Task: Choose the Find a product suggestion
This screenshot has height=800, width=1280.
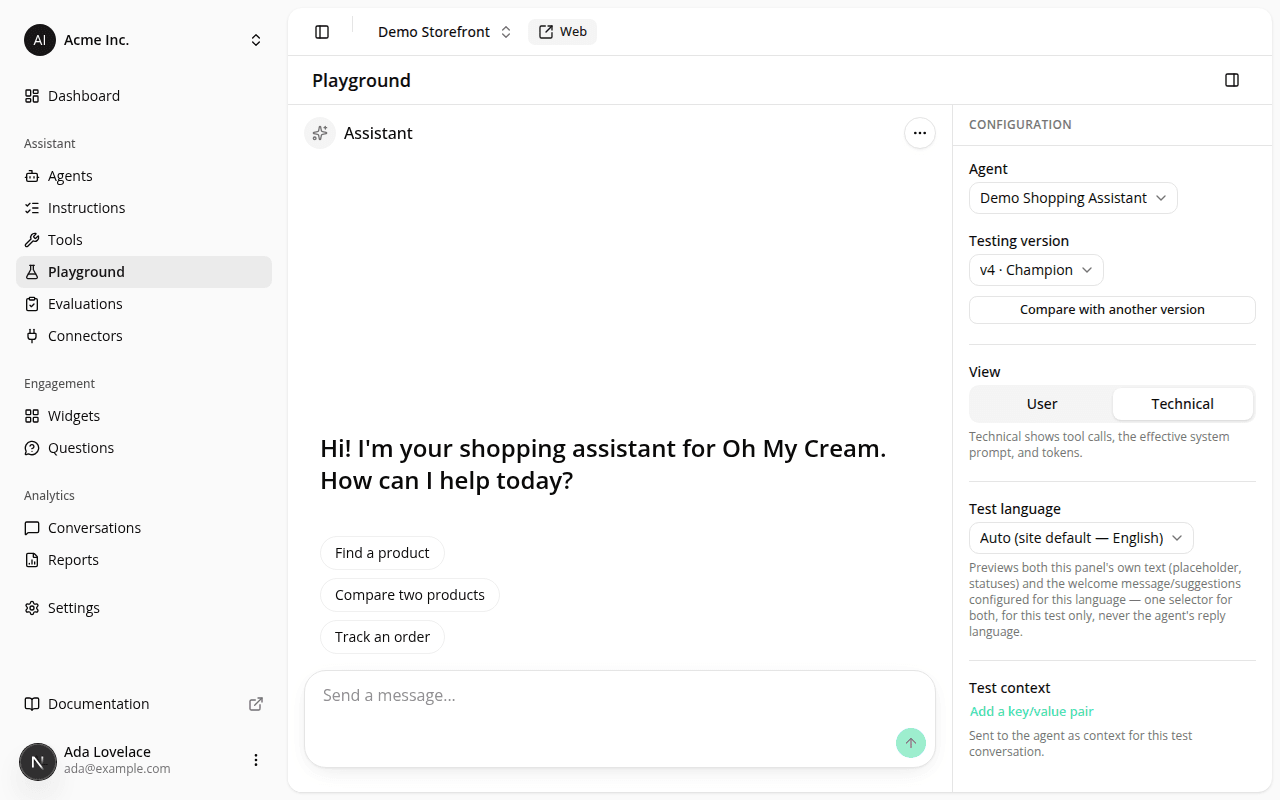Action: (x=382, y=553)
